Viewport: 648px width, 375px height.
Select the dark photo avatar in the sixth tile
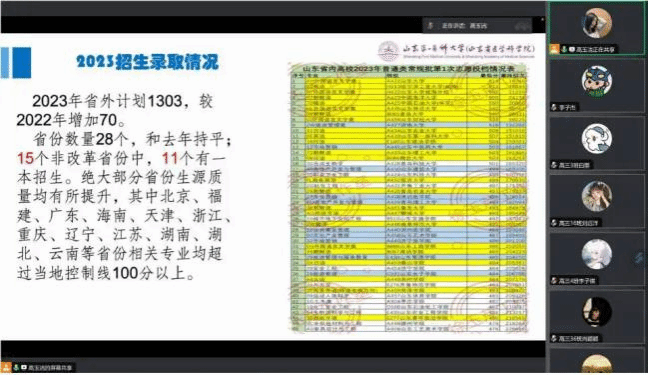[597, 312]
